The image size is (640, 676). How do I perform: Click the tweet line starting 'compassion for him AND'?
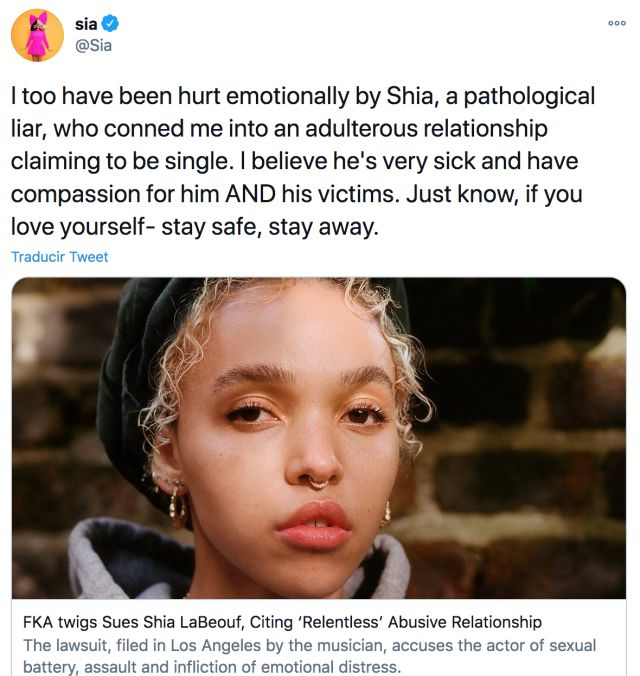(x=297, y=194)
